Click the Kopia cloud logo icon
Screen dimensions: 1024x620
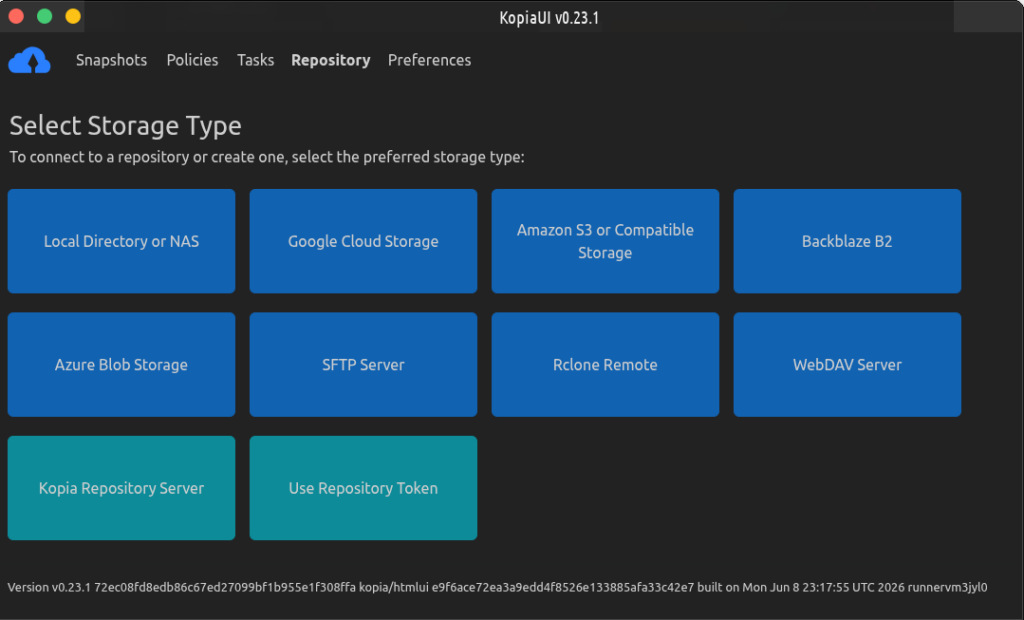tap(29, 60)
